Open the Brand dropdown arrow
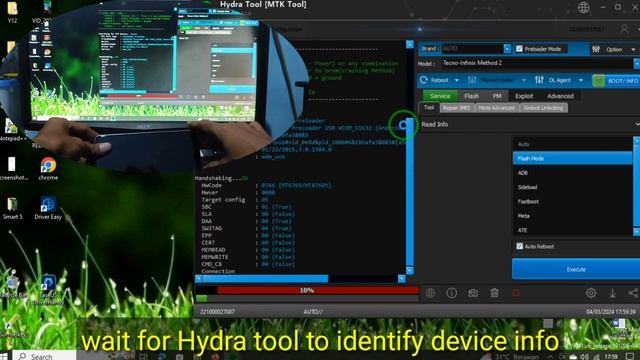The height and width of the screenshot is (360, 640). [x=507, y=49]
